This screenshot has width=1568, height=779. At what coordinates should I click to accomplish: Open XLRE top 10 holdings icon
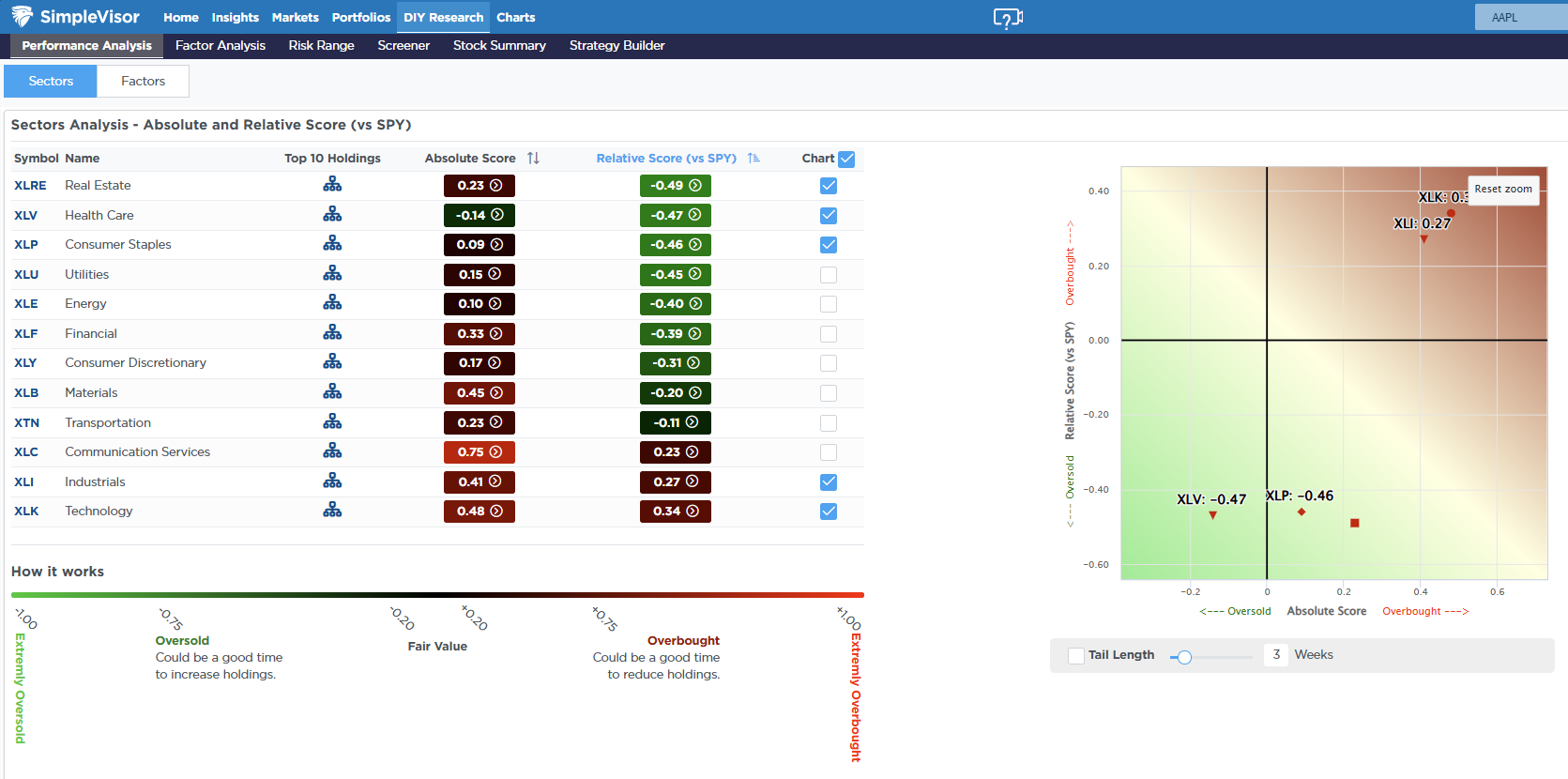(332, 185)
